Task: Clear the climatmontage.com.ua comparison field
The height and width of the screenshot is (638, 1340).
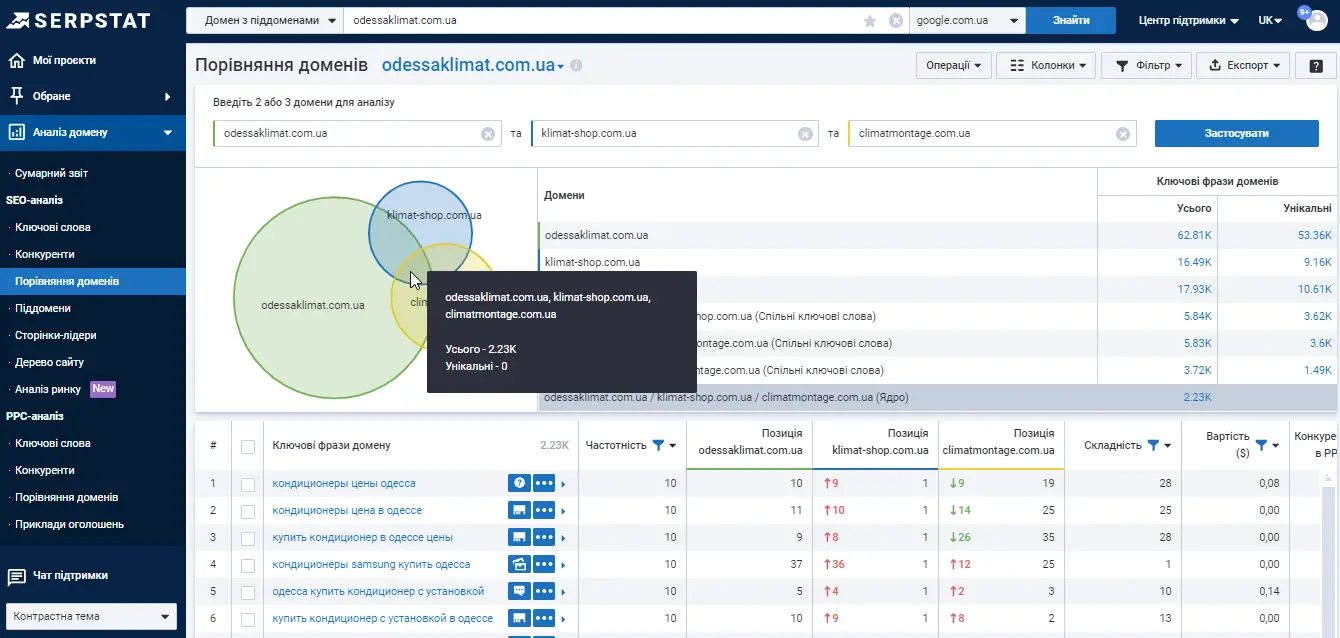Action: (1123, 134)
